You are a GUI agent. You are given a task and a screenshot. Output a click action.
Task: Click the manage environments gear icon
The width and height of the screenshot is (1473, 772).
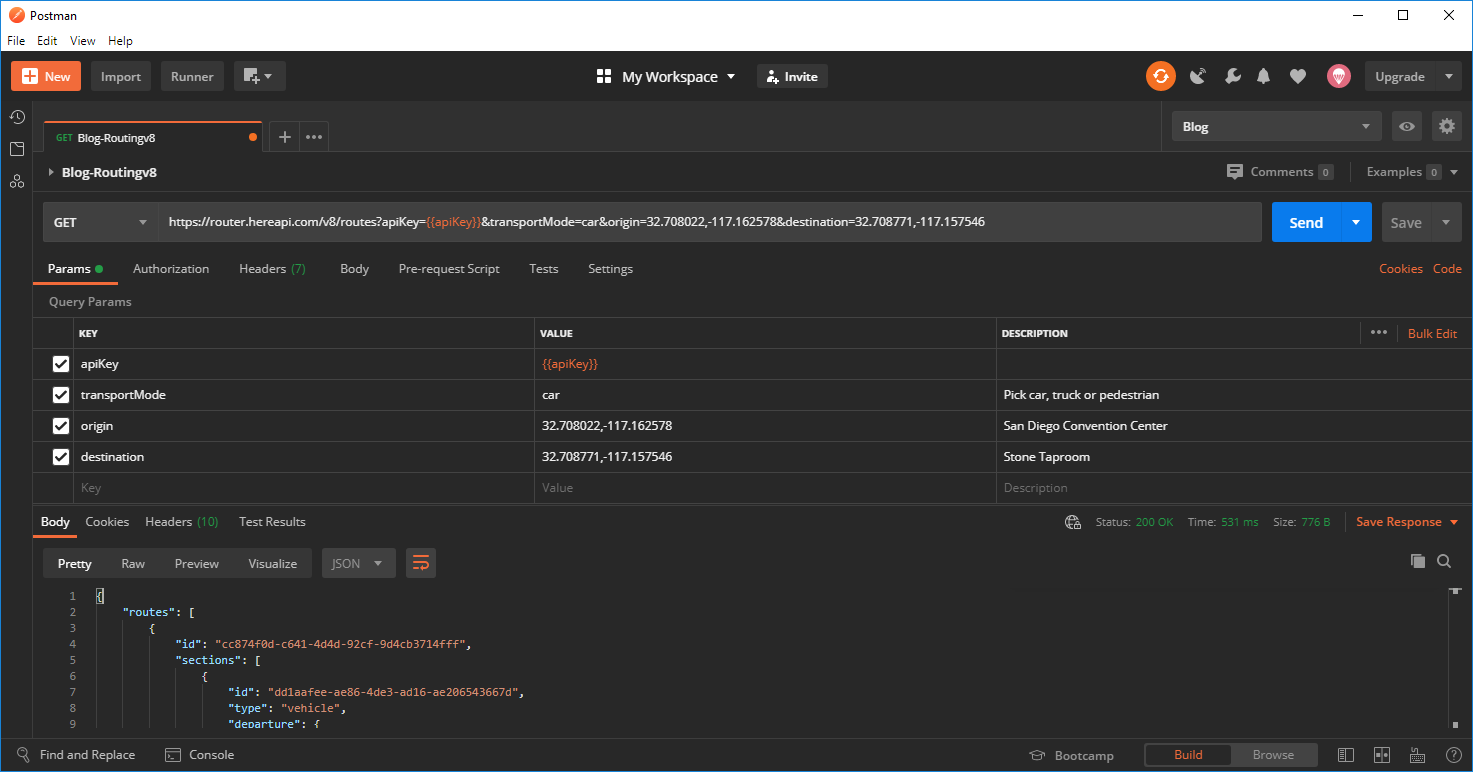(1446, 126)
